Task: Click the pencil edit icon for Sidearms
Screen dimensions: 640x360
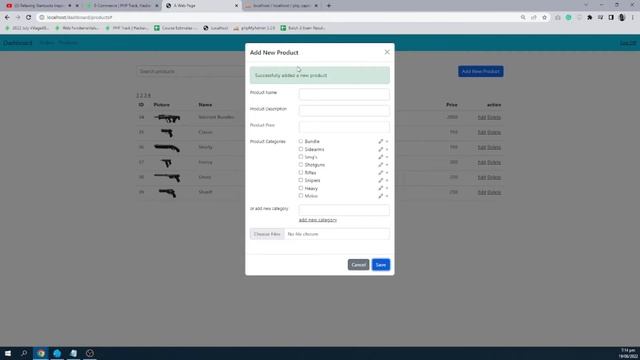Action: (380, 149)
